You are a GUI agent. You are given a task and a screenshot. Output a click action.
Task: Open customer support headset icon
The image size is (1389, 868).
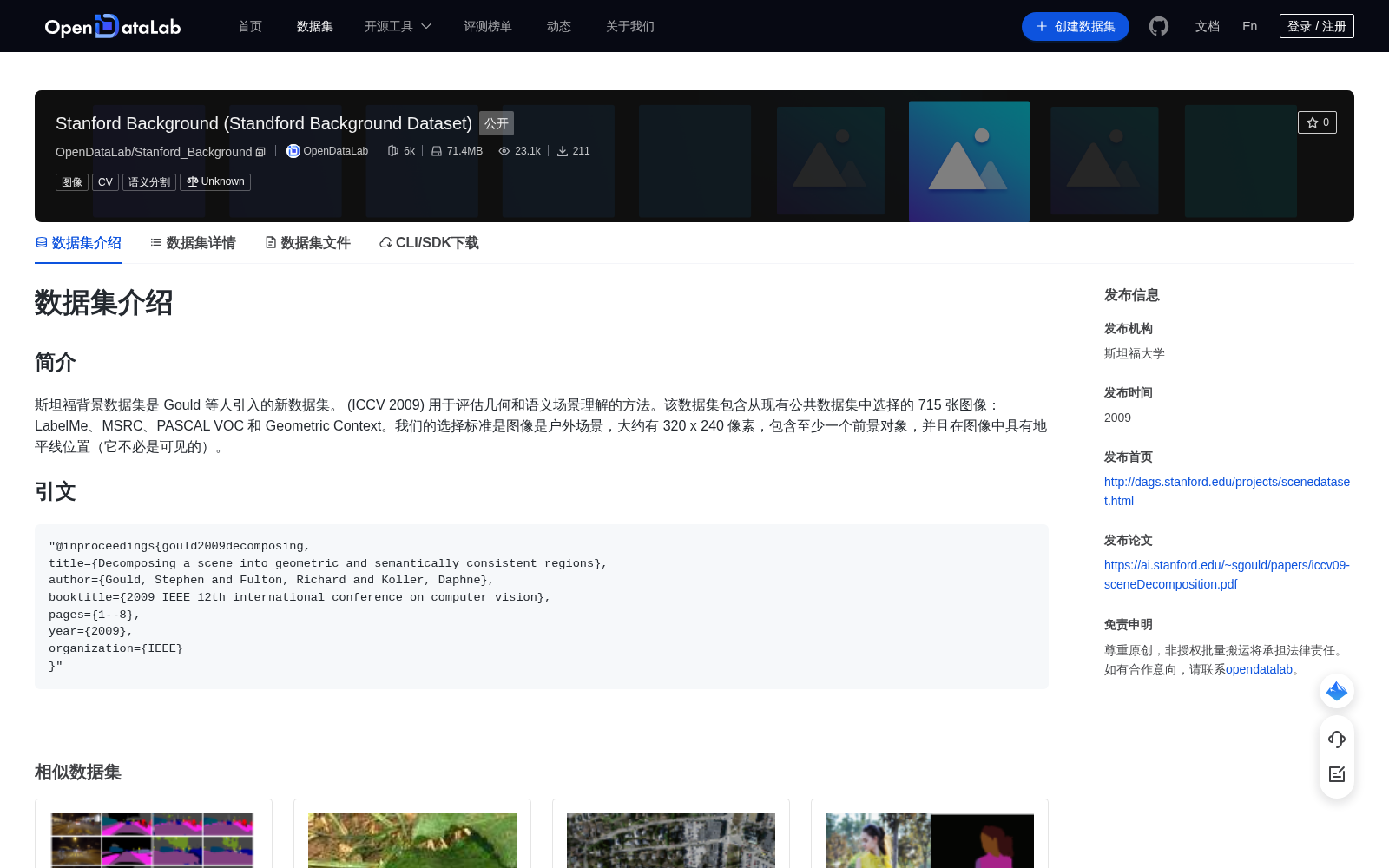coord(1337,740)
